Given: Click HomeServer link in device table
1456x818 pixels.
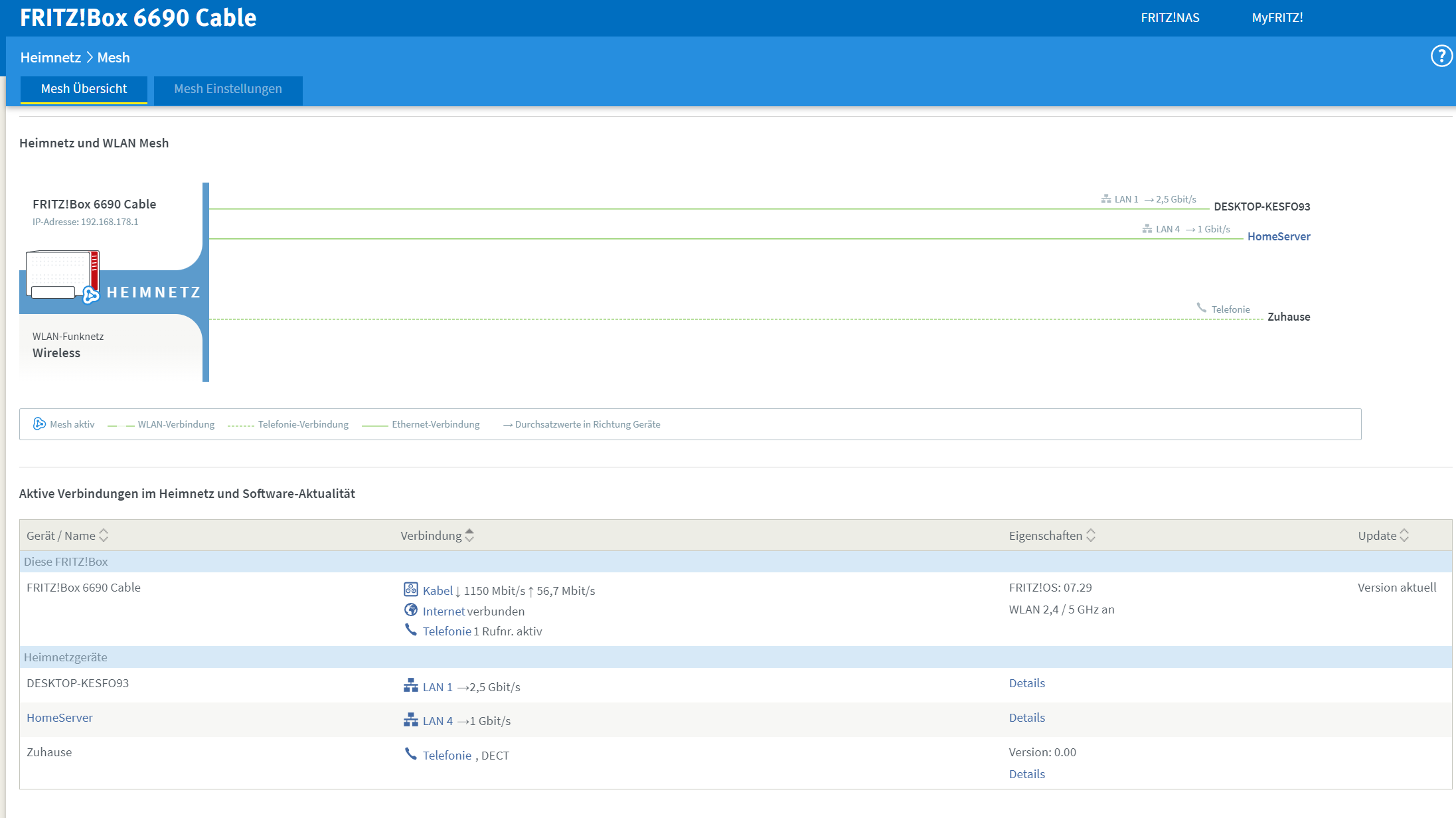Looking at the screenshot, I should click(x=60, y=718).
